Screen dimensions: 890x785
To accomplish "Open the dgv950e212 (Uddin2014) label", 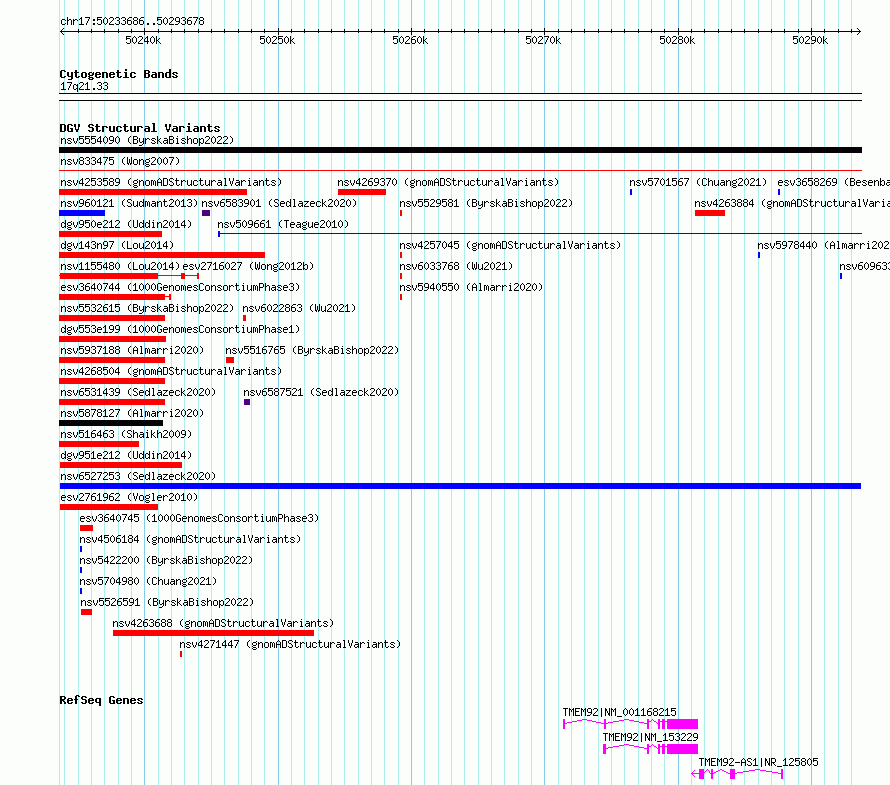I will coord(126,224).
